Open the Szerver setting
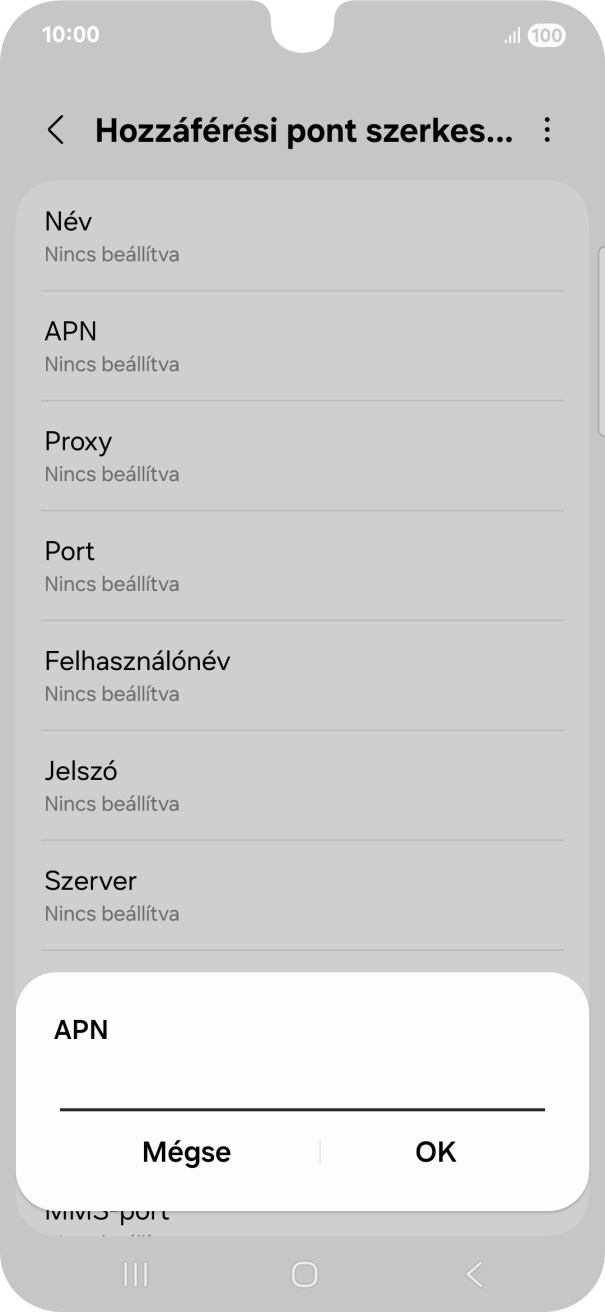 (300, 896)
